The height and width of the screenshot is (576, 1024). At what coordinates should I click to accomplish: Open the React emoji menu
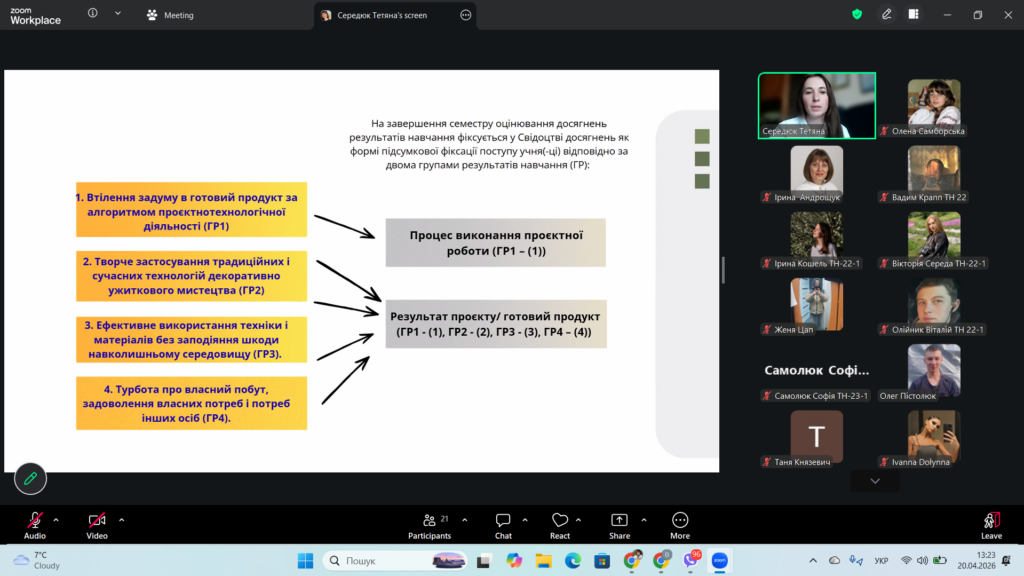(x=560, y=523)
